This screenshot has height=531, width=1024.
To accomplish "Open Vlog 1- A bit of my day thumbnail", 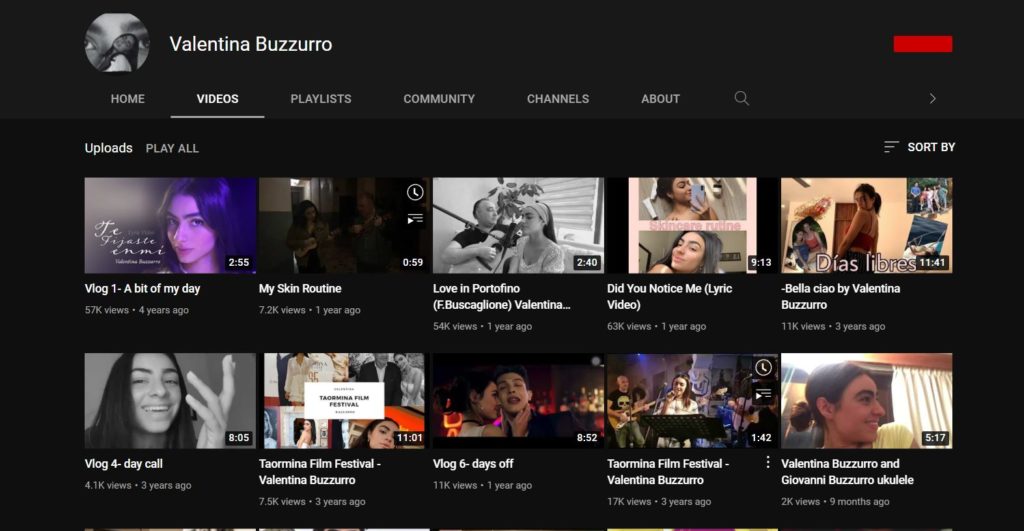I will coord(170,225).
